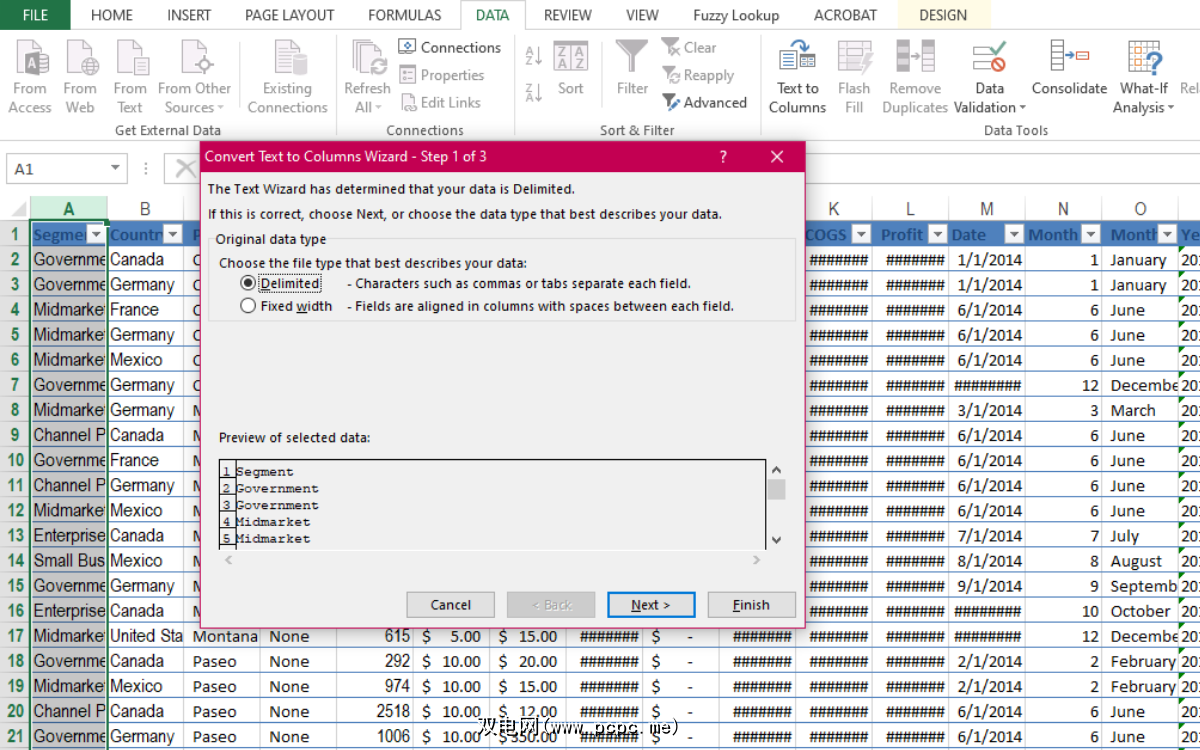Image resolution: width=1200 pixels, height=750 pixels.
Task: Click the preview vertical scrollbar thumb
Action: coord(776,489)
